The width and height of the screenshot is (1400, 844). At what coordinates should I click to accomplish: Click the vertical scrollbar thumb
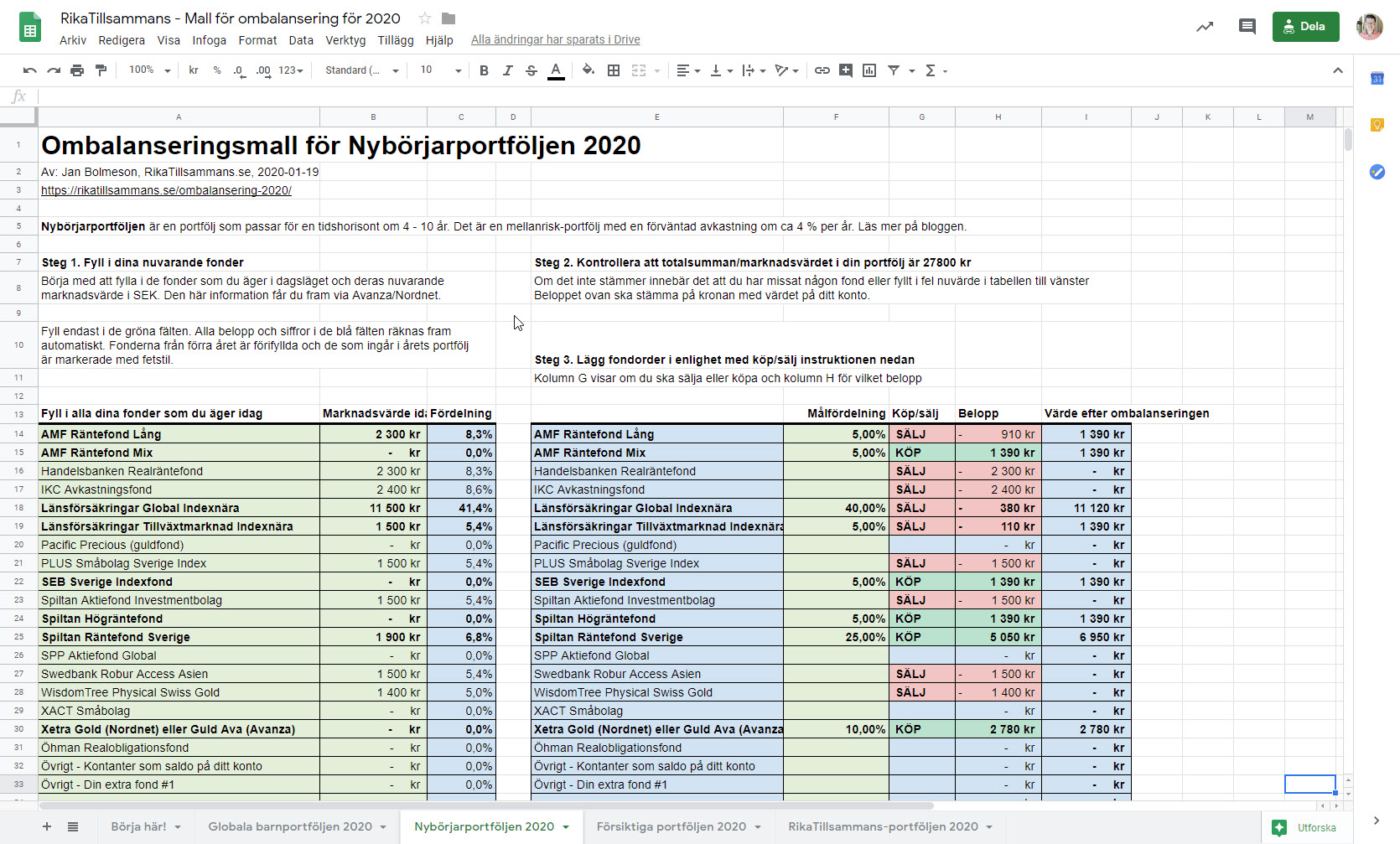pyautogui.click(x=1348, y=139)
